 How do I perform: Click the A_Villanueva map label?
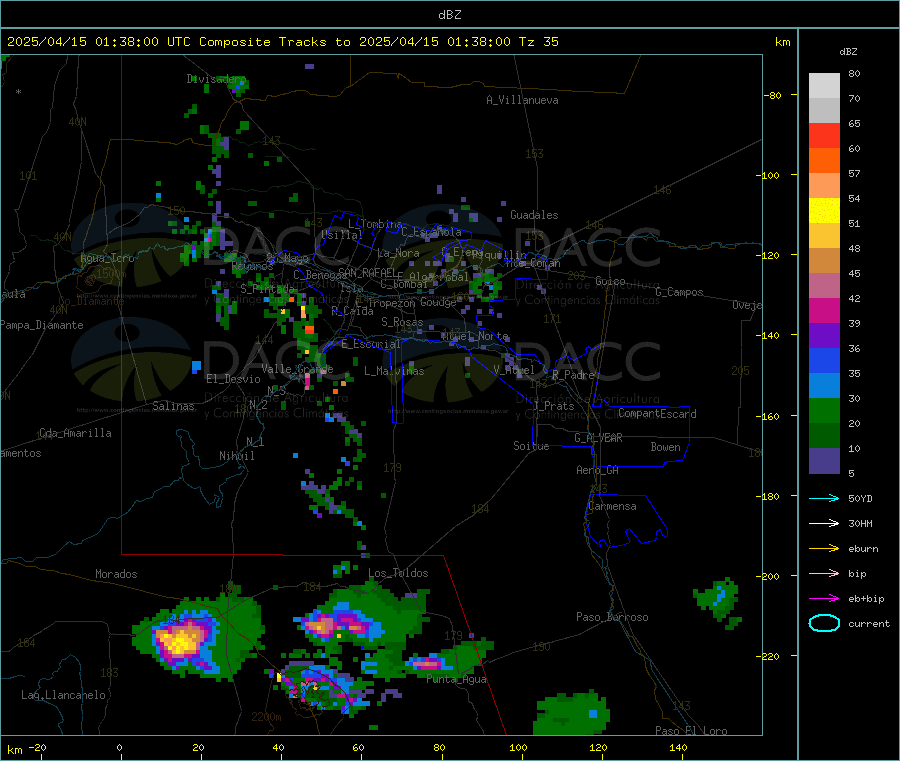(522, 100)
